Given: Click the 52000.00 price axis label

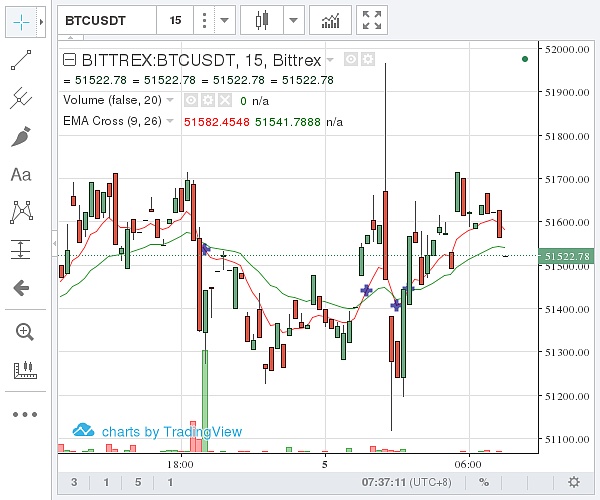Looking at the screenshot, I should coord(567,49).
